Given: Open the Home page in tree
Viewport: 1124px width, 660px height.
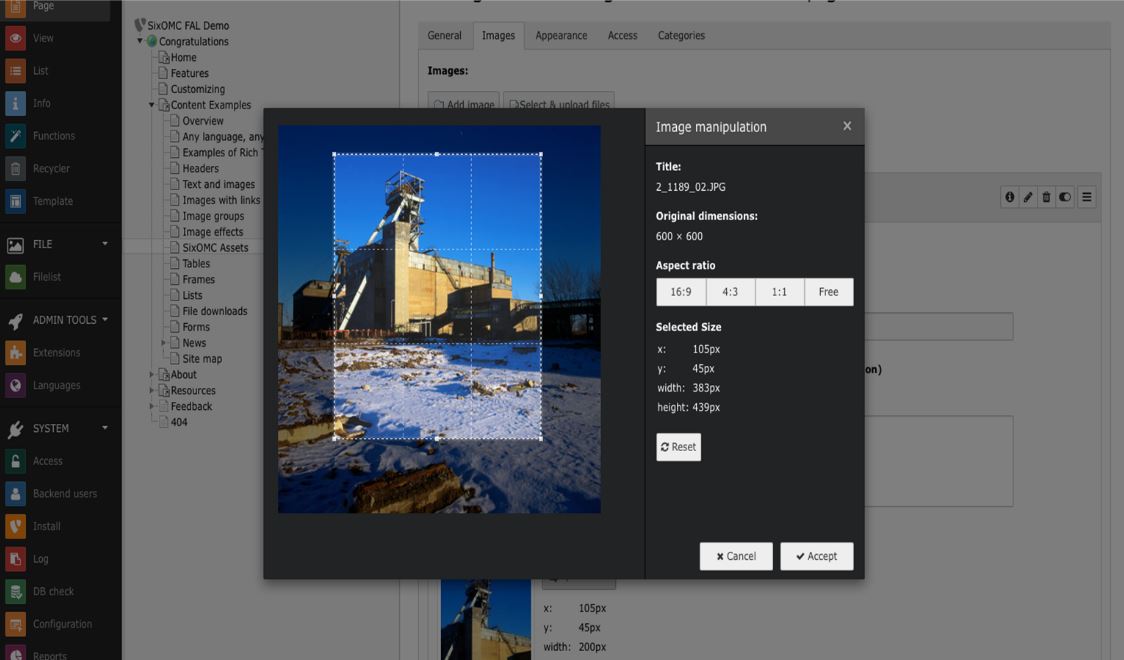Looking at the screenshot, I should point(184,57).
